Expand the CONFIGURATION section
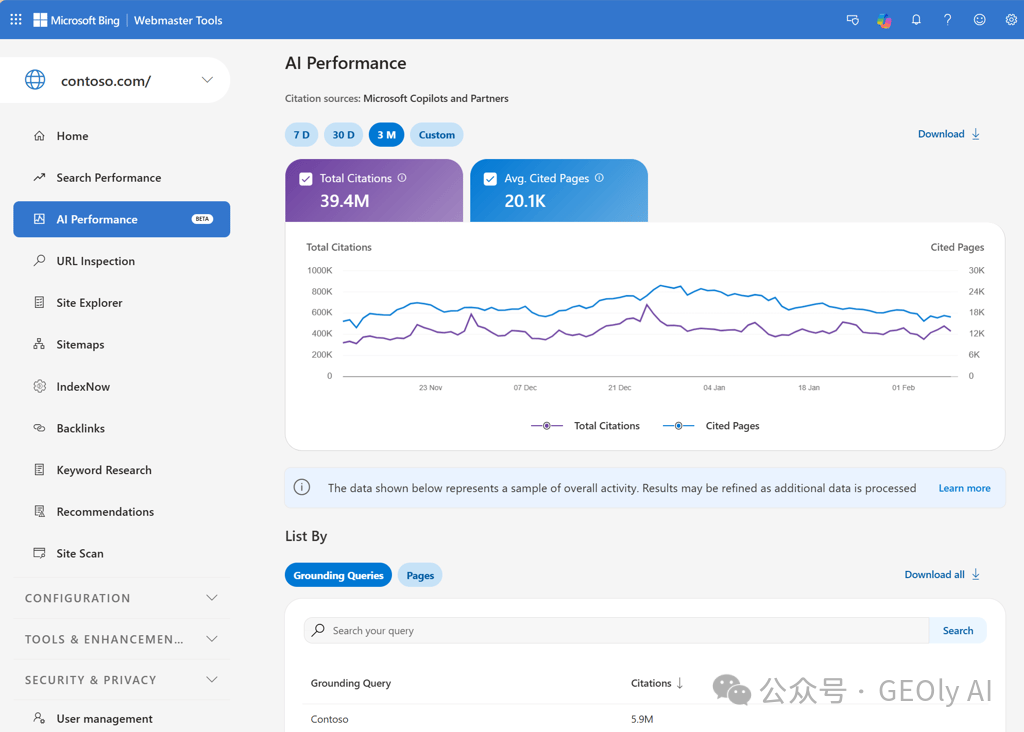 [121, 598]
